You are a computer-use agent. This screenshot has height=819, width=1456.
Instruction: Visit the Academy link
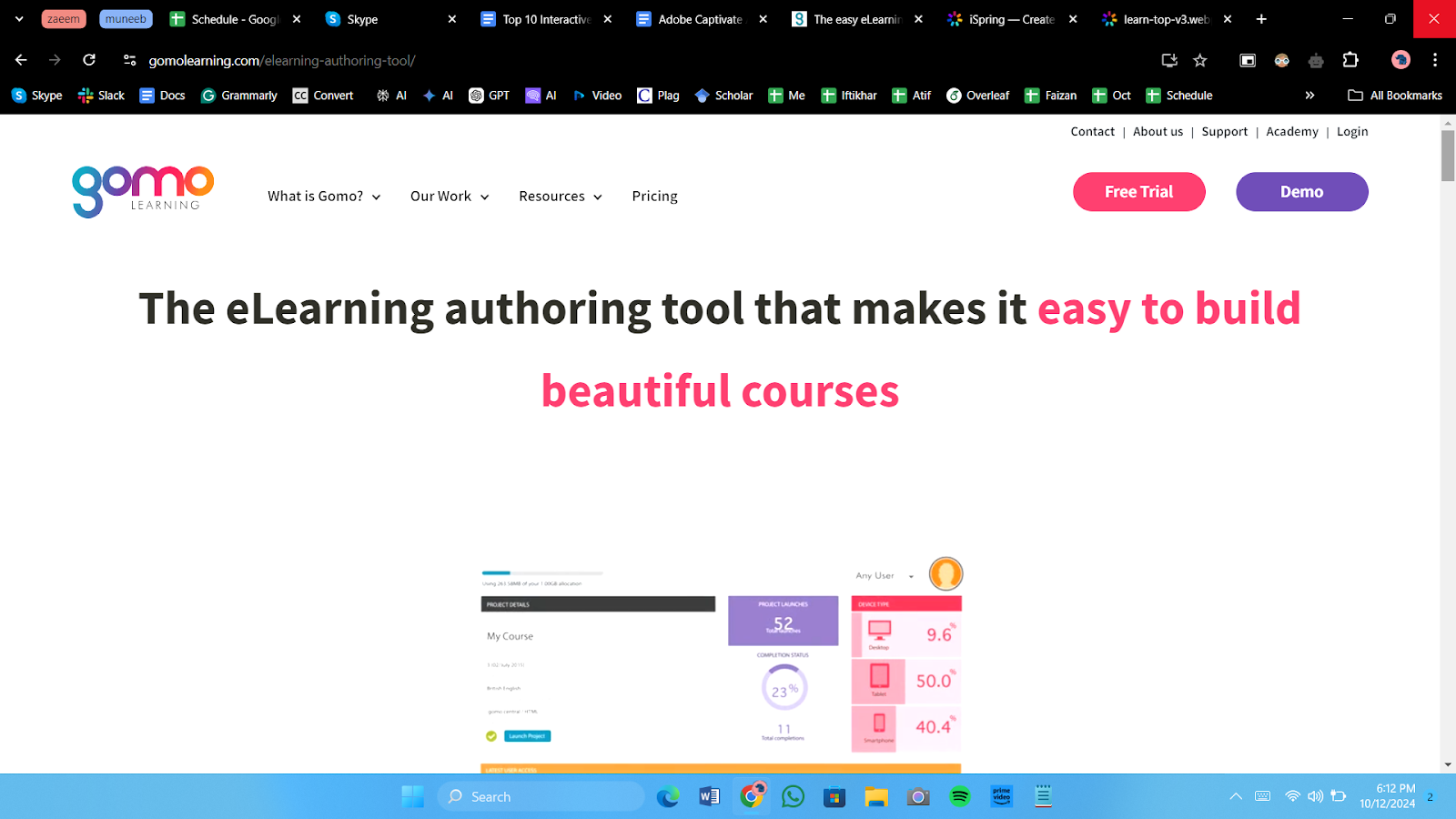[1292, 132]
